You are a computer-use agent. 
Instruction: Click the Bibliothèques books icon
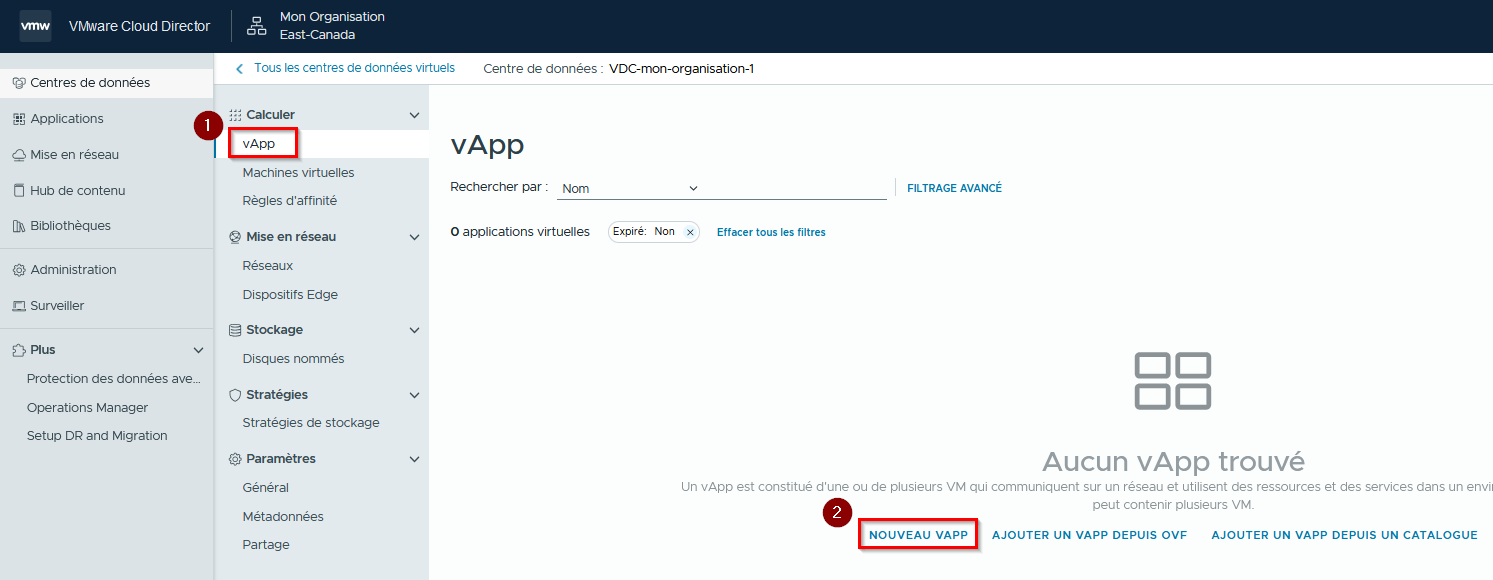[19, 226]
